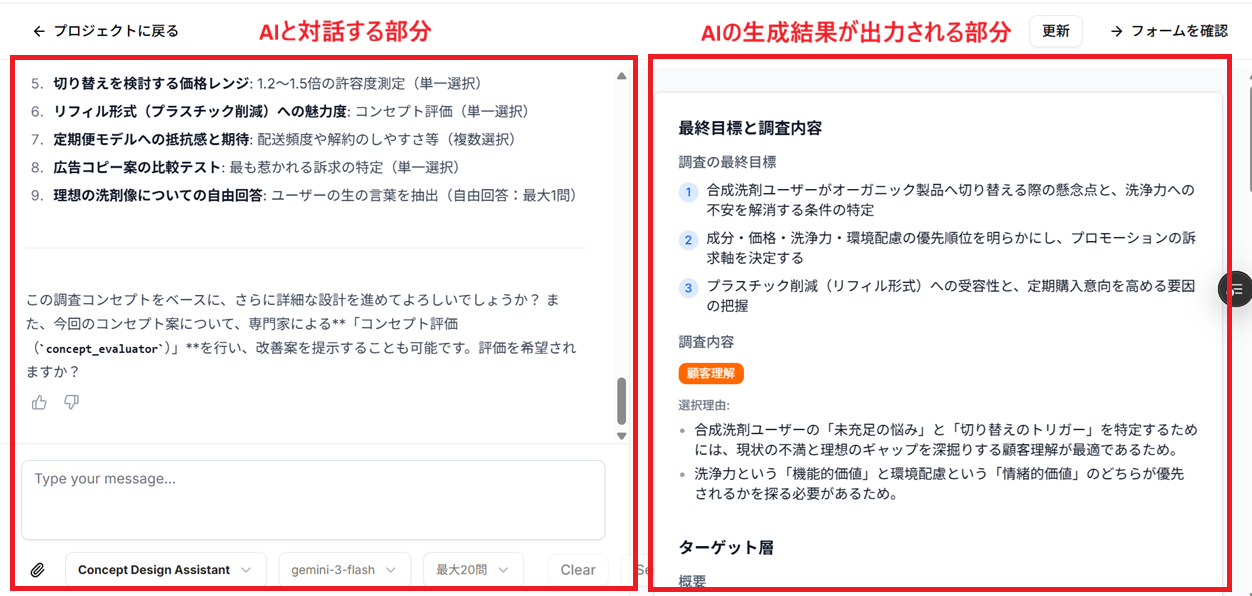The image size is (1252, 596).
Task: Open the dark round menu icon at right edge
Action: click(x=1236, y=288)
